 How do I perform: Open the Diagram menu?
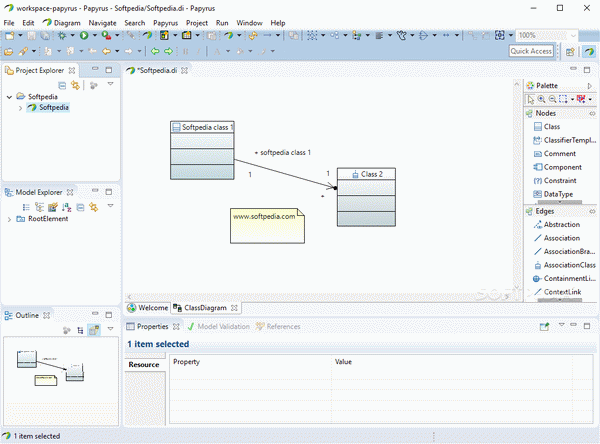(62, 23)
